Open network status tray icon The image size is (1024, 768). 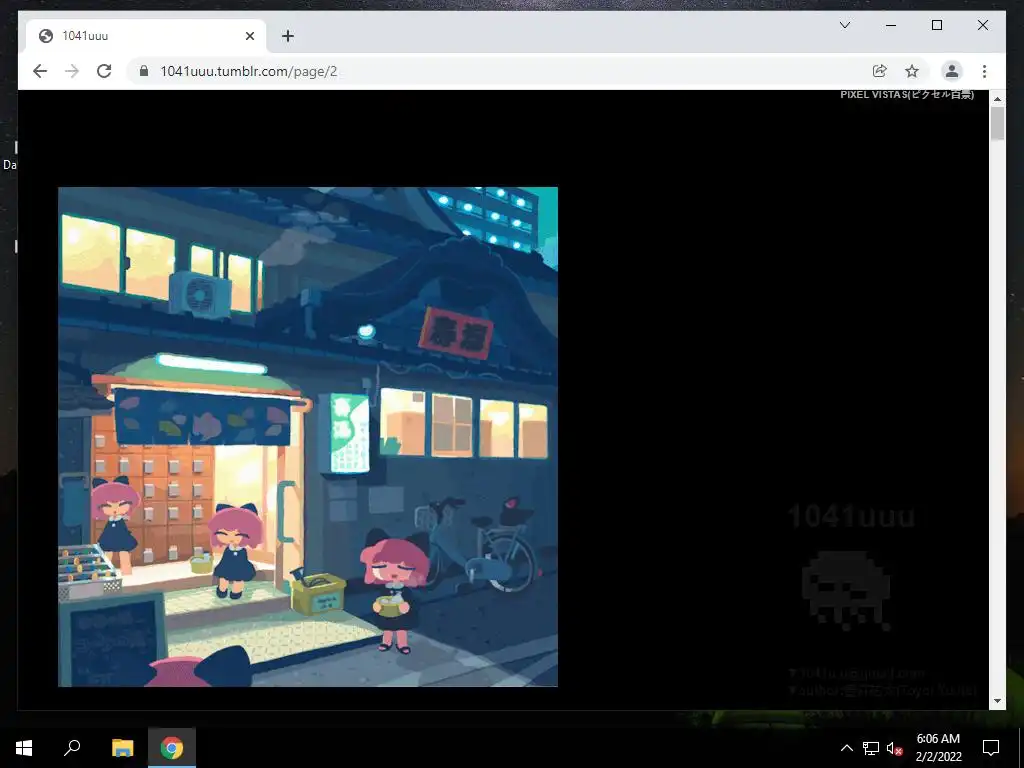click(871, 748)
